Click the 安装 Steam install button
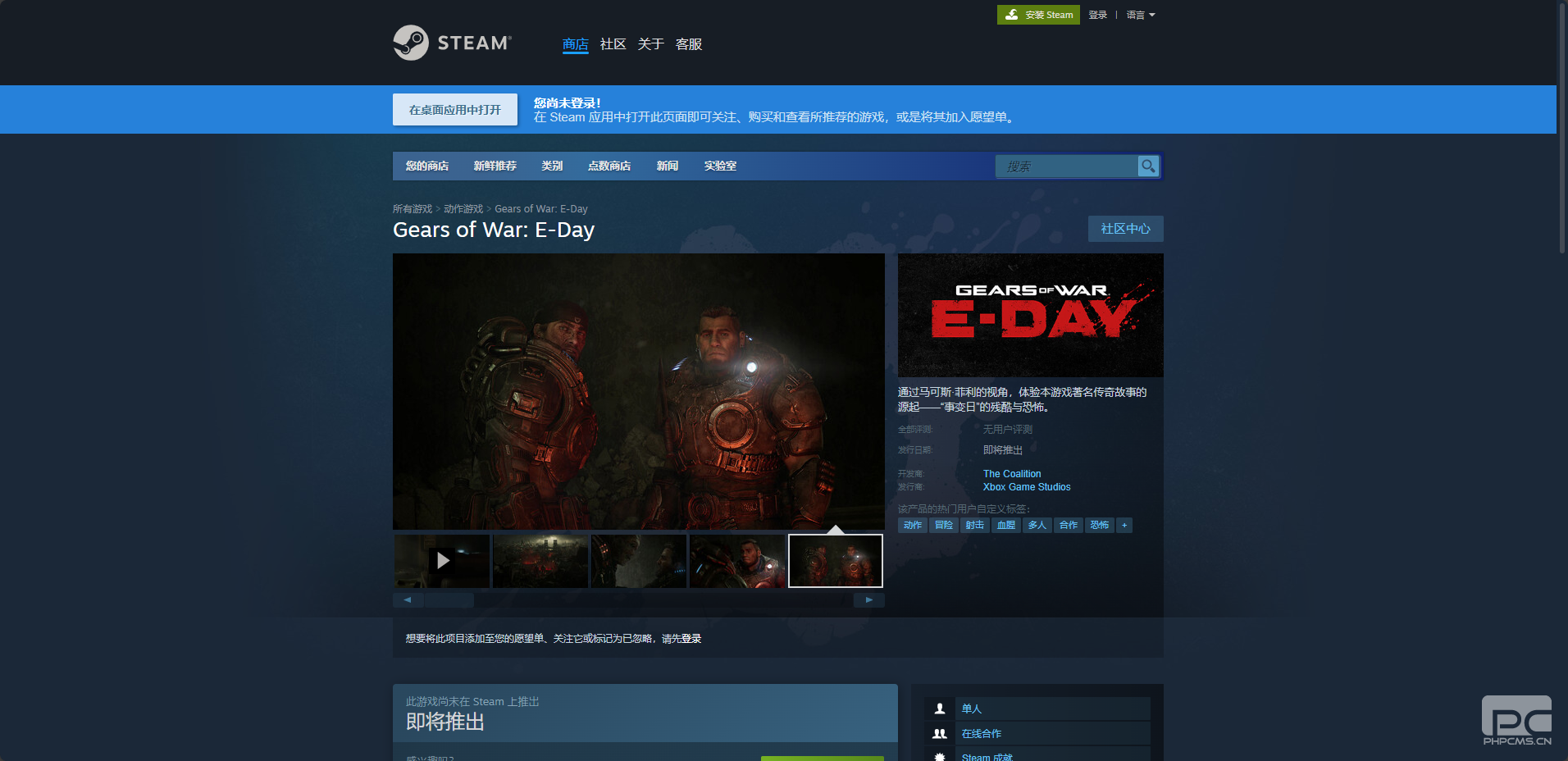 point(1038,15)
